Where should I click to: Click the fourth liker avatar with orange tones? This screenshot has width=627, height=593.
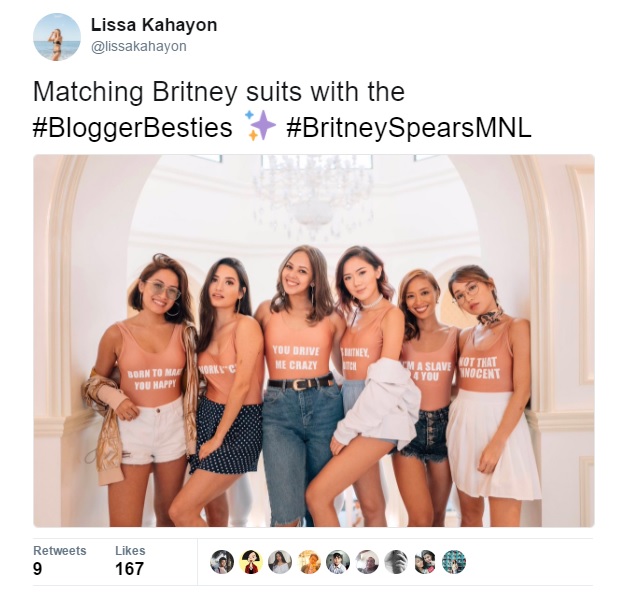(x=309, y=562)
